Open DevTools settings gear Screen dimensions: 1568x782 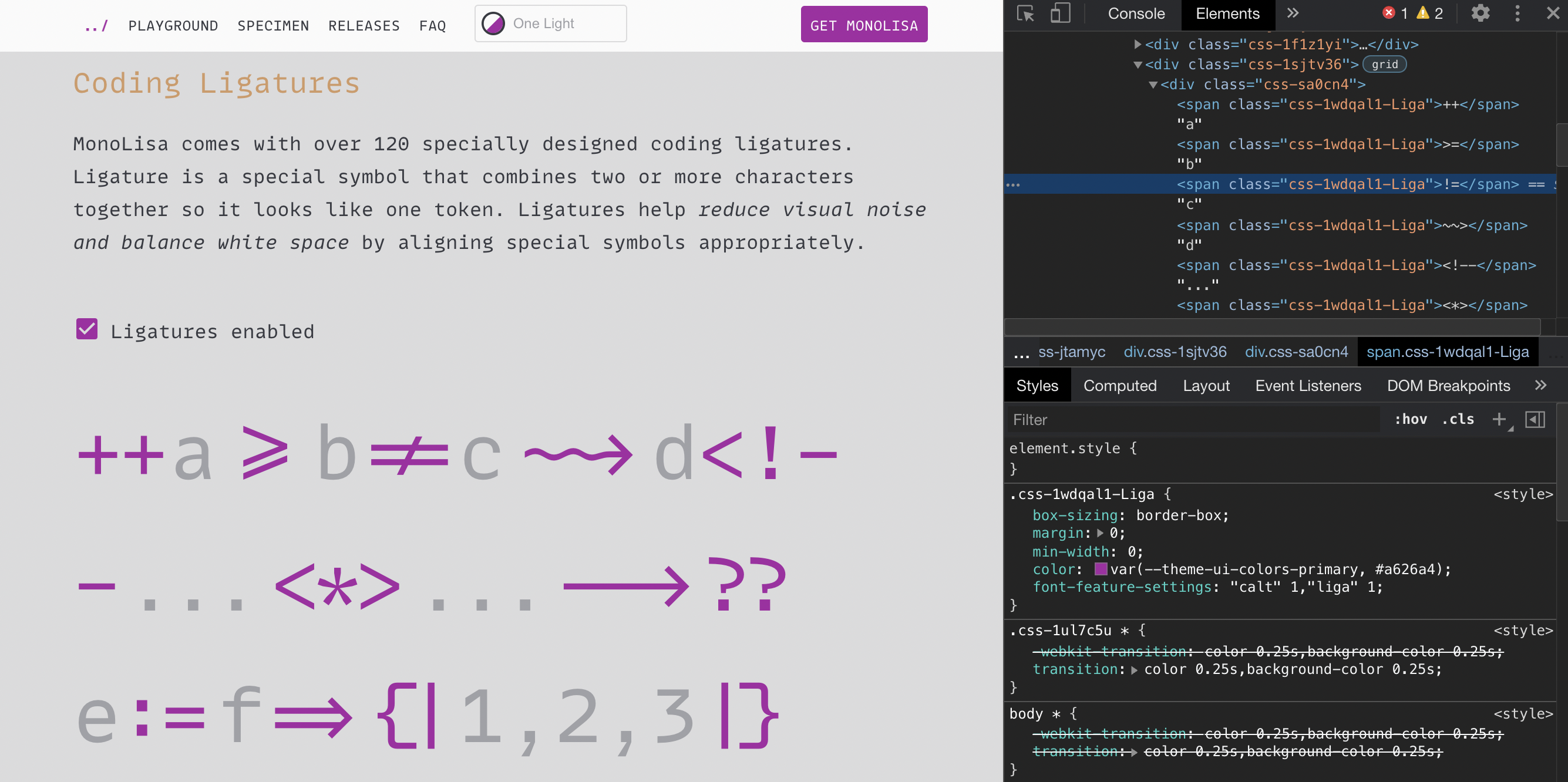1480,14
